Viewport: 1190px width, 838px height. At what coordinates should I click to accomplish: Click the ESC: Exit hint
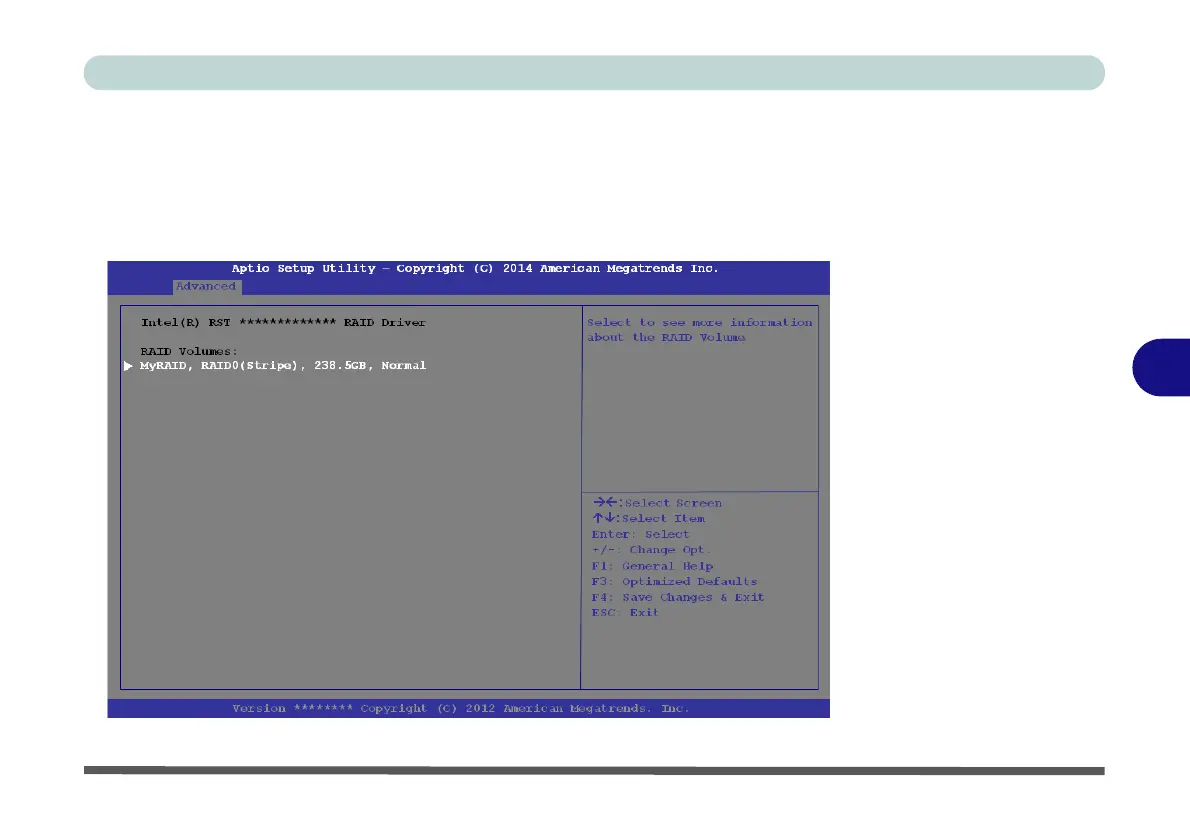[x=625, y=613]
